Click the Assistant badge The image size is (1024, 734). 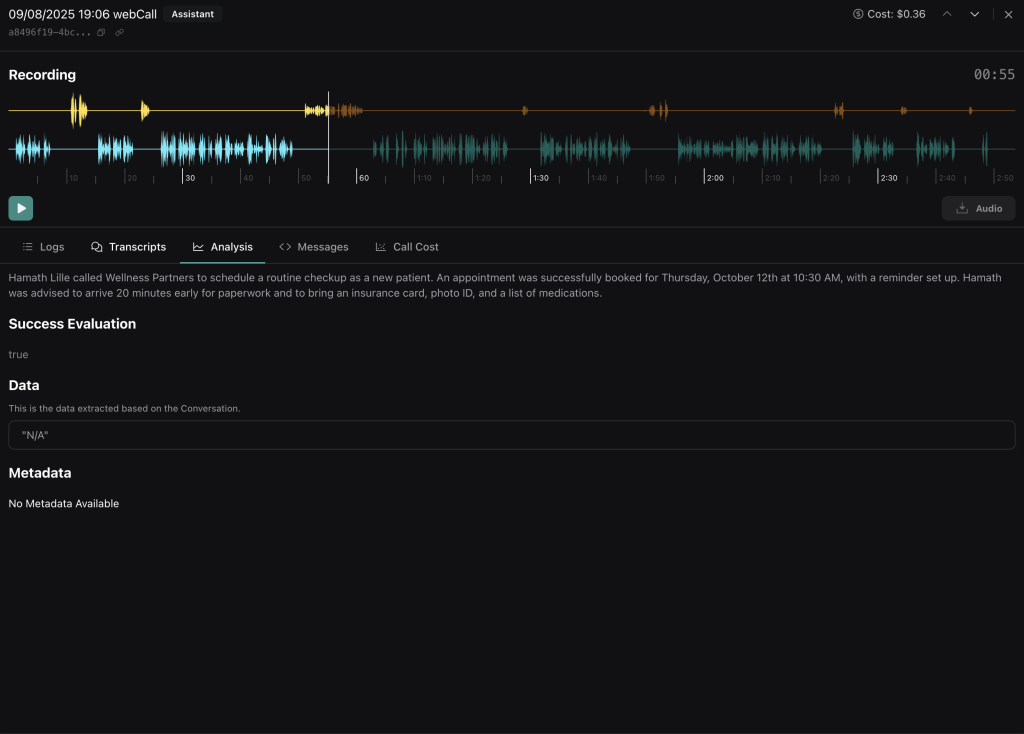pos(191,14)
